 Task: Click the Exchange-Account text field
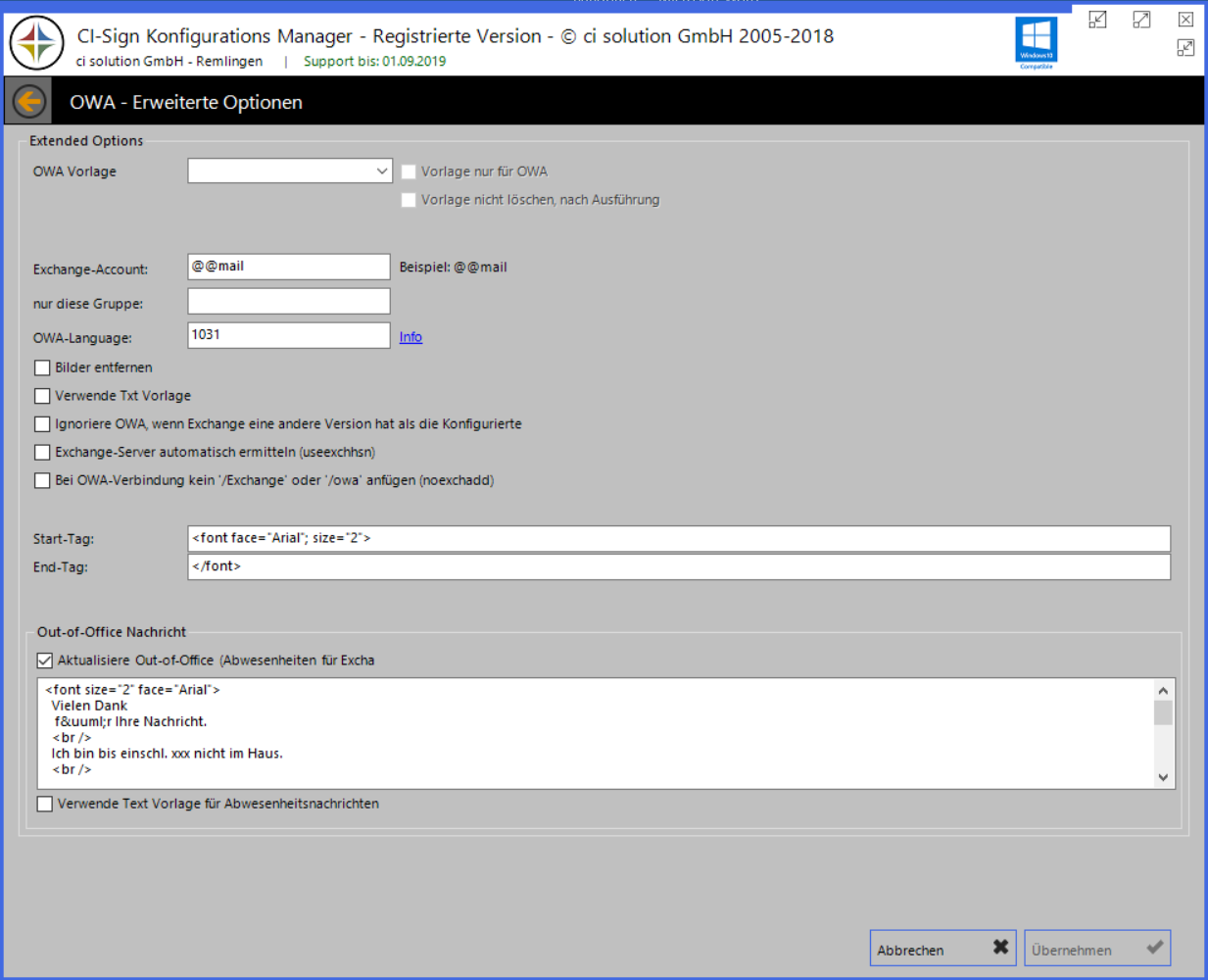288,266
